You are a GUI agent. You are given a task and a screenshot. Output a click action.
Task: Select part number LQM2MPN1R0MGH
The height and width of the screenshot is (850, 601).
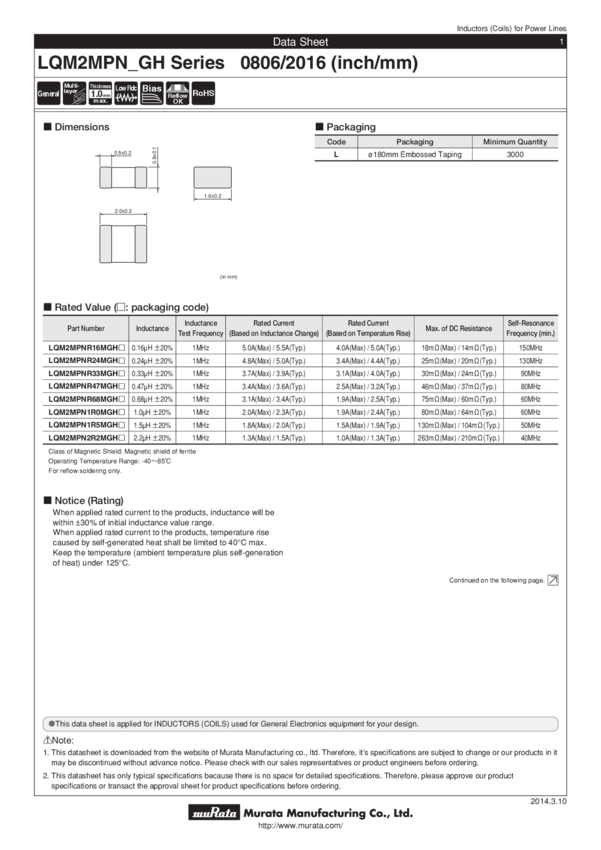(86, 412)
